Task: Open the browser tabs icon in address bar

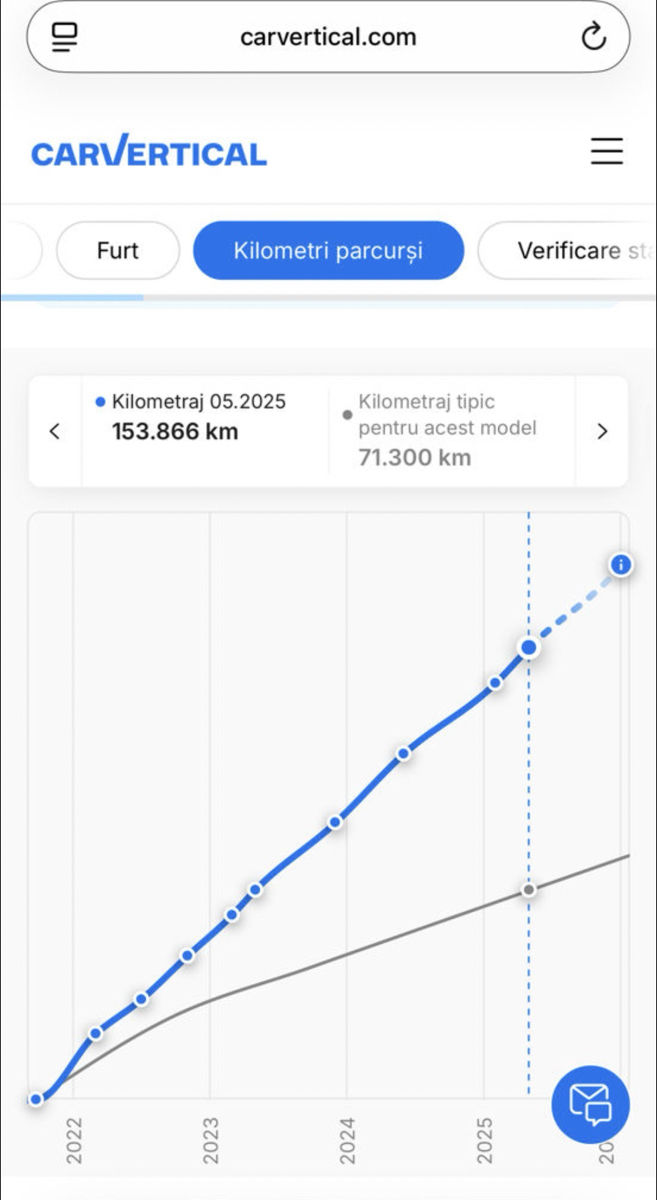Action: pos(65,37)
